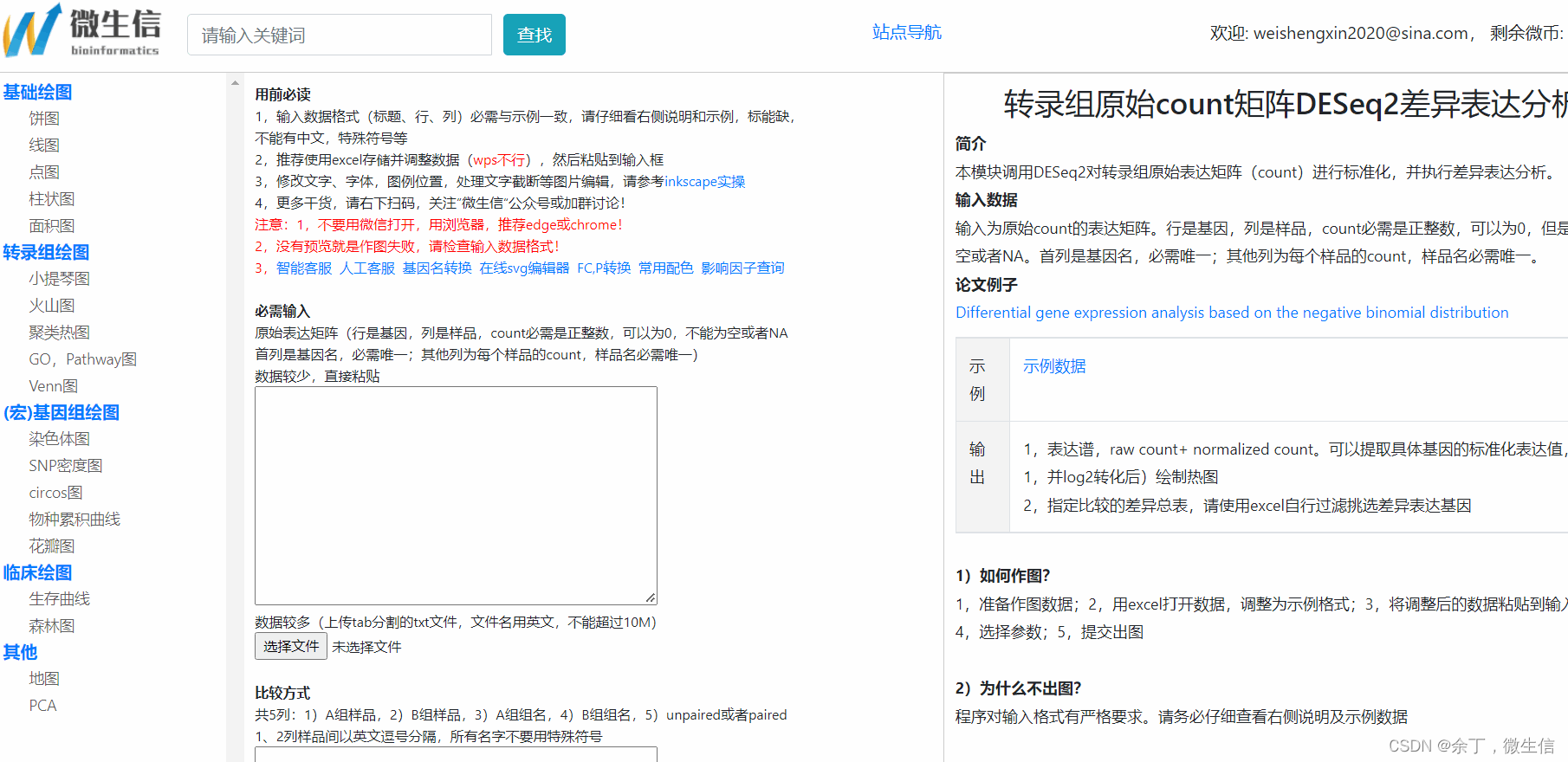Click the 查找 search button

(535, 35)
